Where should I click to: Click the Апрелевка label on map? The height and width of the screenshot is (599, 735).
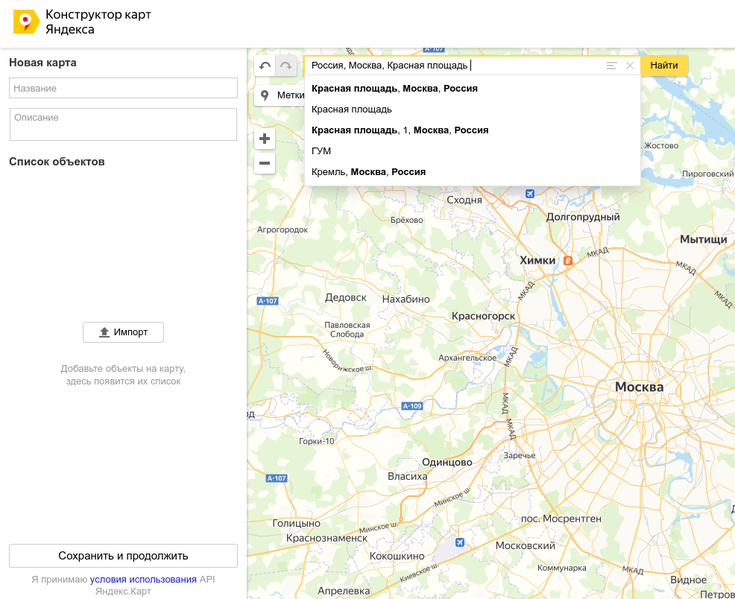344,591
